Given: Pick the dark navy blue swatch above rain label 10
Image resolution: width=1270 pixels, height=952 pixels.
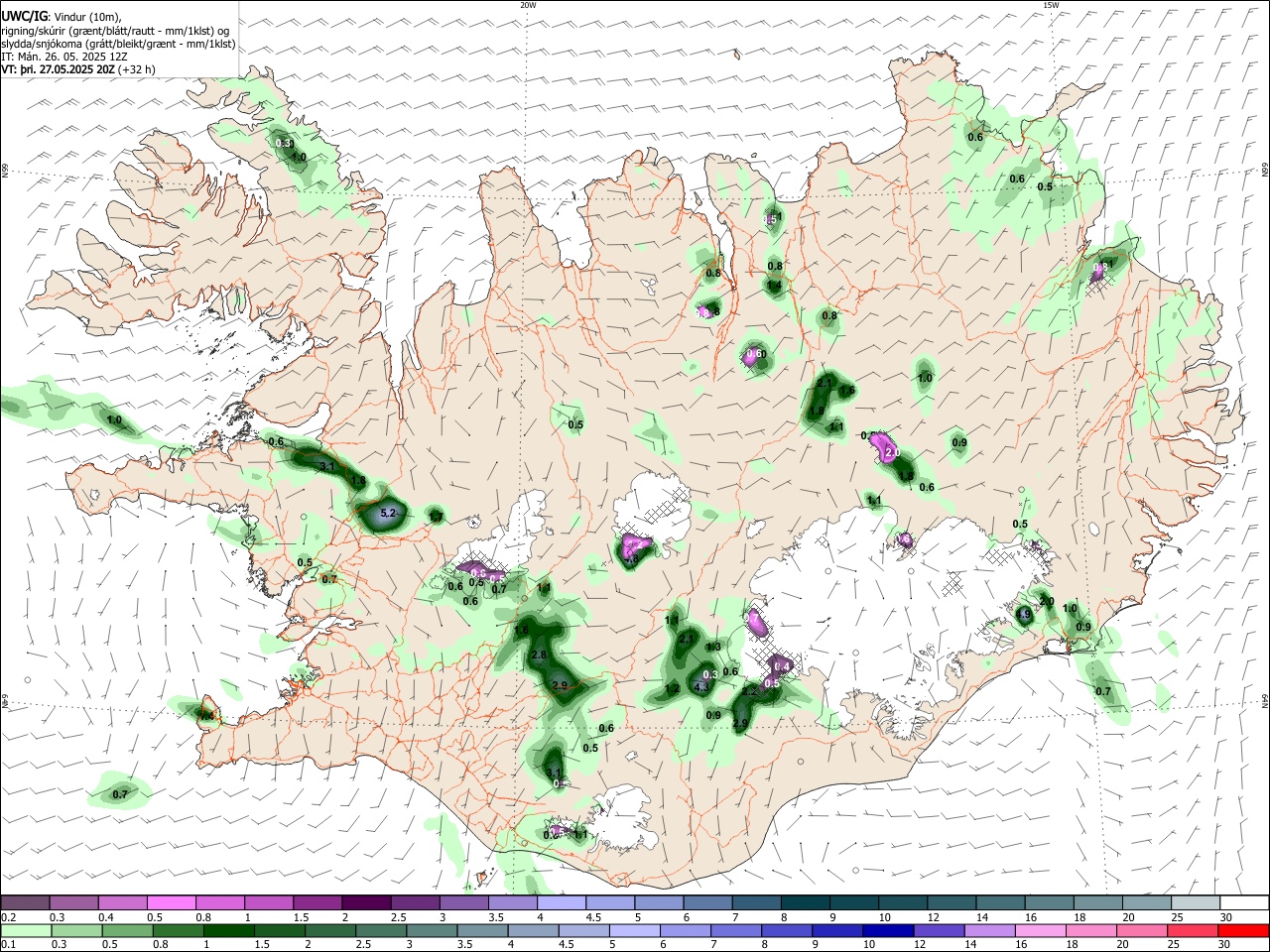Looking at the screenshot, I should (x=887, y=930).
